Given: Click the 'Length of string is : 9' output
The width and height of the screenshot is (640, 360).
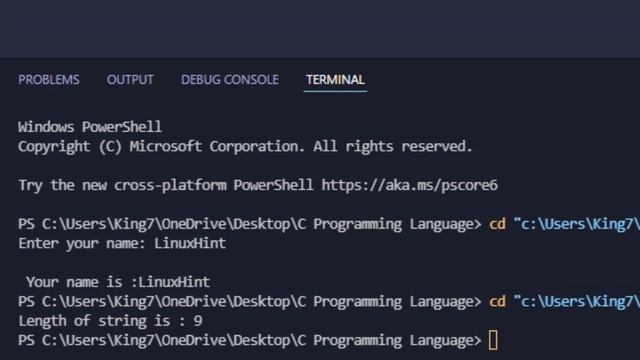Looking at the screenshot, I should 110,321.
